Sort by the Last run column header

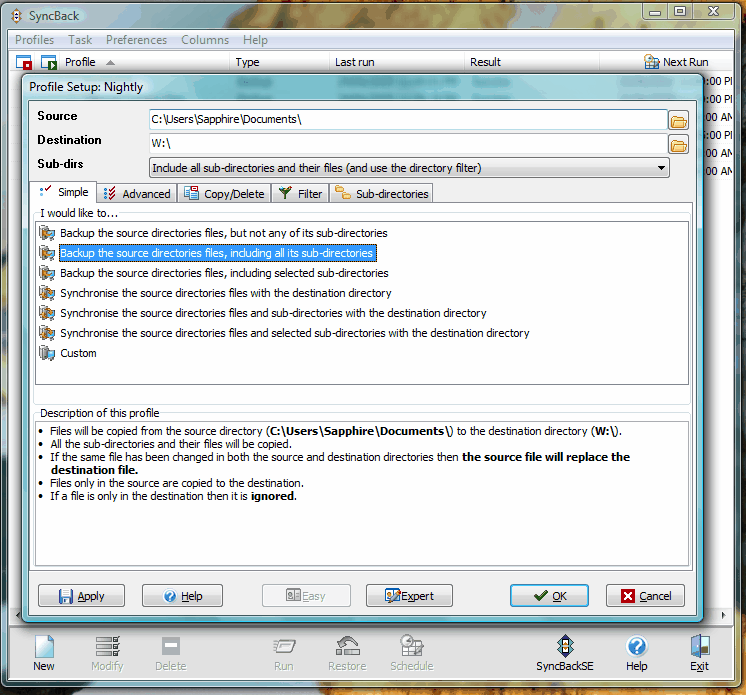click(x=355, y=62)
